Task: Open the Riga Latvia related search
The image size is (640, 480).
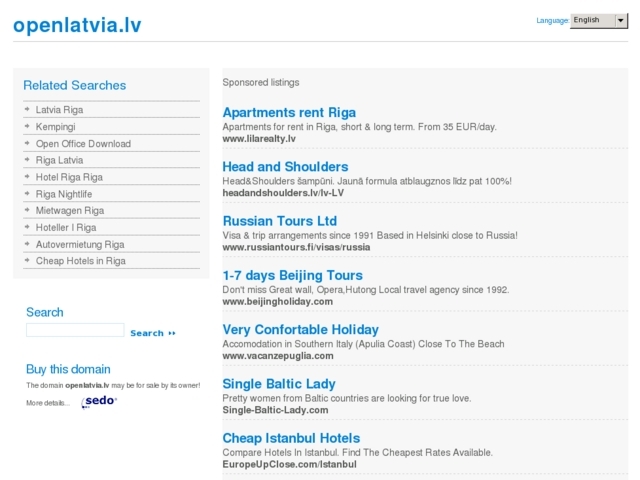Action: [59, 160]
